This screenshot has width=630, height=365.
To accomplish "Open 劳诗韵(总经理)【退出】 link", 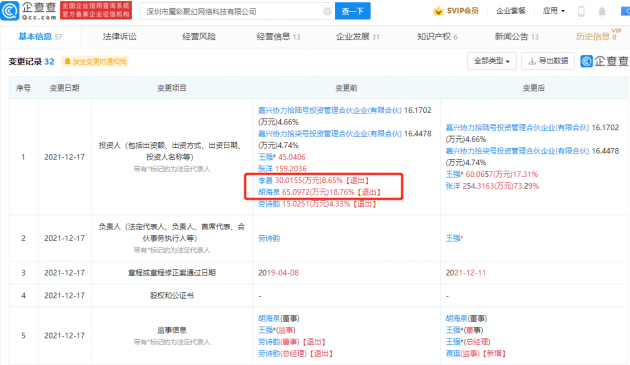I will (296, 353).
